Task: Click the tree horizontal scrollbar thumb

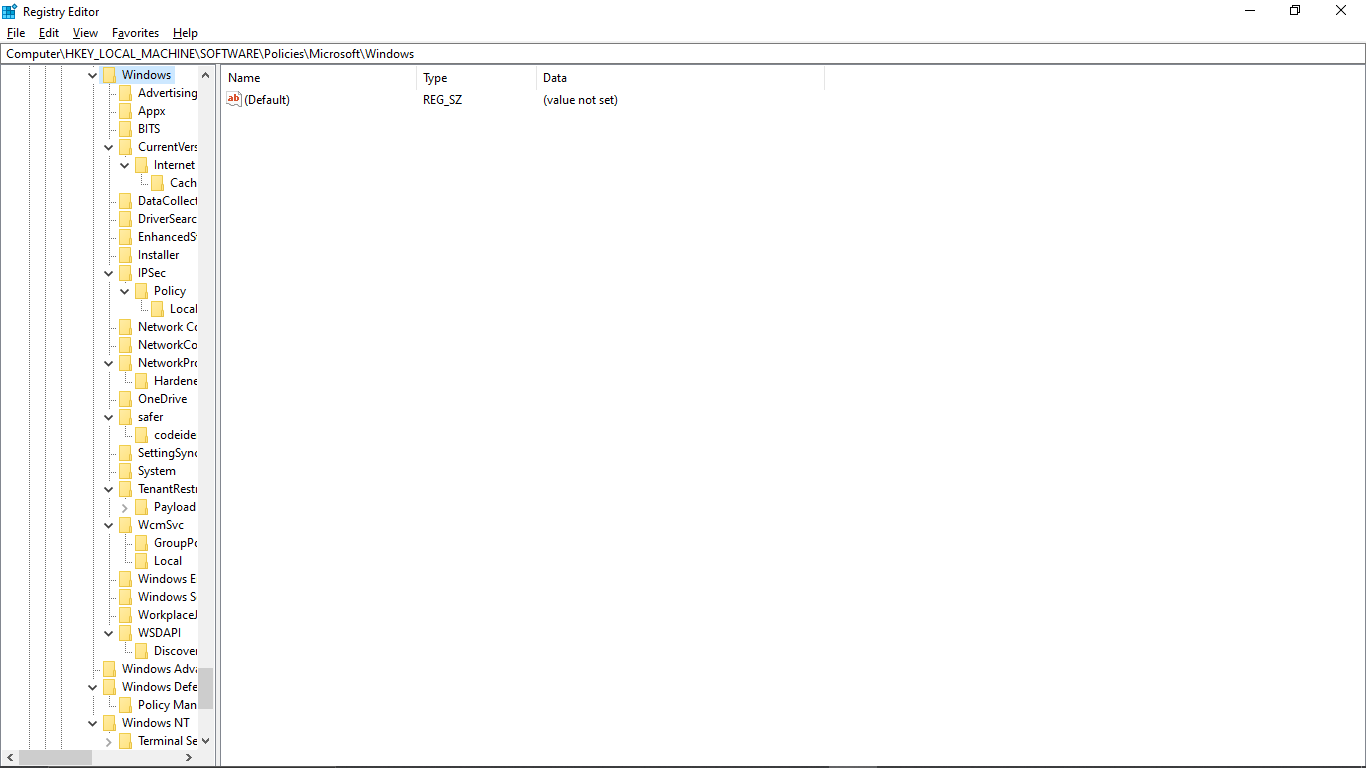Action: [x=55, y=758]
